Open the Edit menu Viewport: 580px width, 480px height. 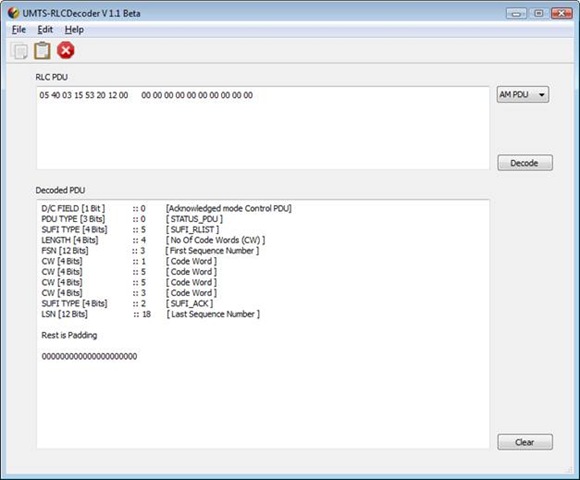coord(45,30)
